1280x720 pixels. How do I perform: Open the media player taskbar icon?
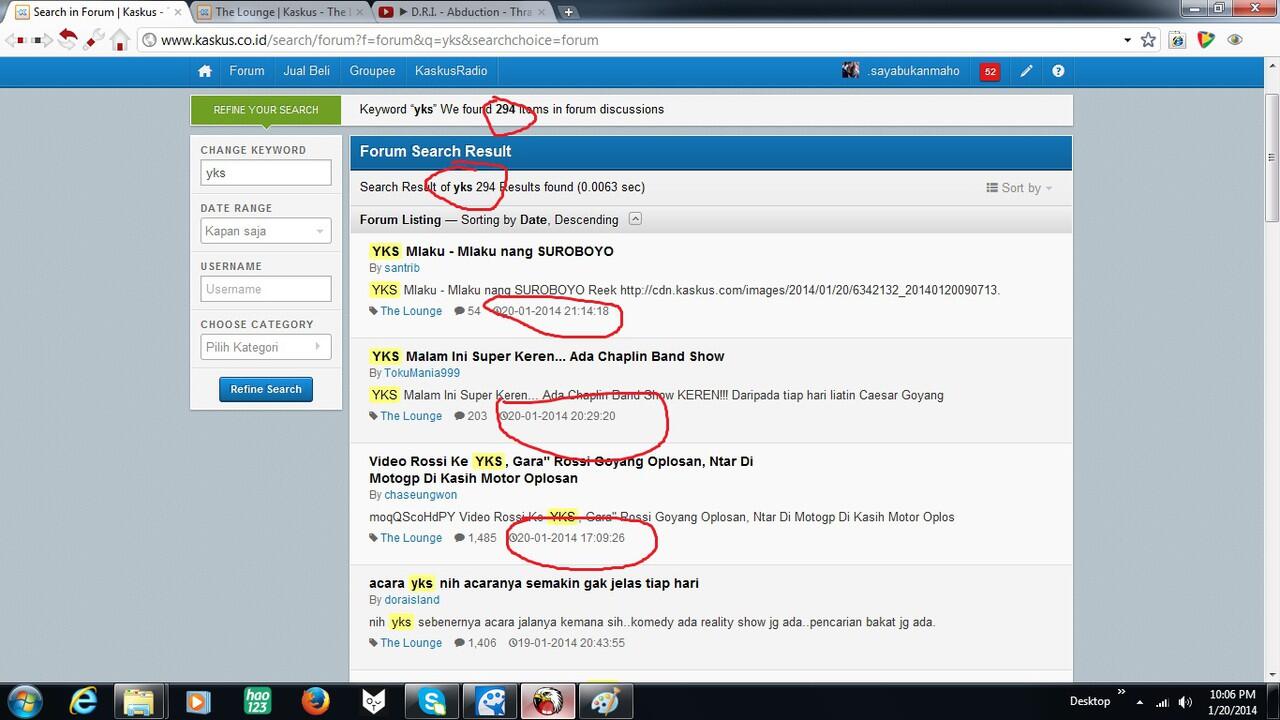pos(199,701)
